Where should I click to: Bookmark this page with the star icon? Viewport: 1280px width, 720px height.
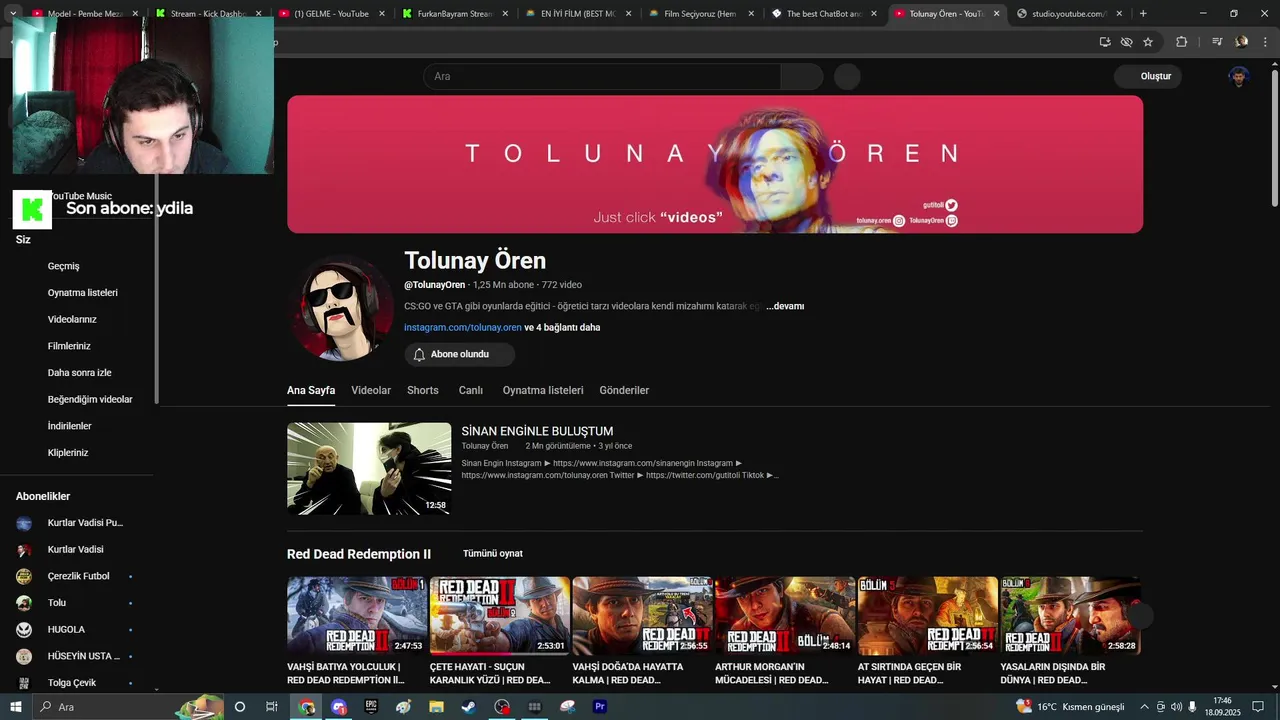point(1148,42)
